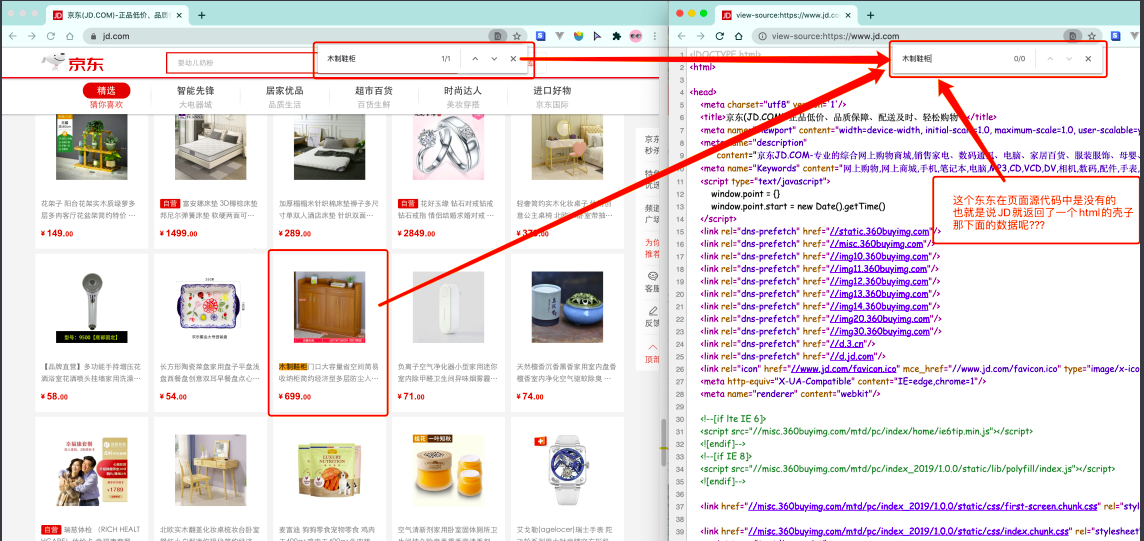
Task: Open 反馈 feedback in JD sidebar
Action: coord(652,316)
